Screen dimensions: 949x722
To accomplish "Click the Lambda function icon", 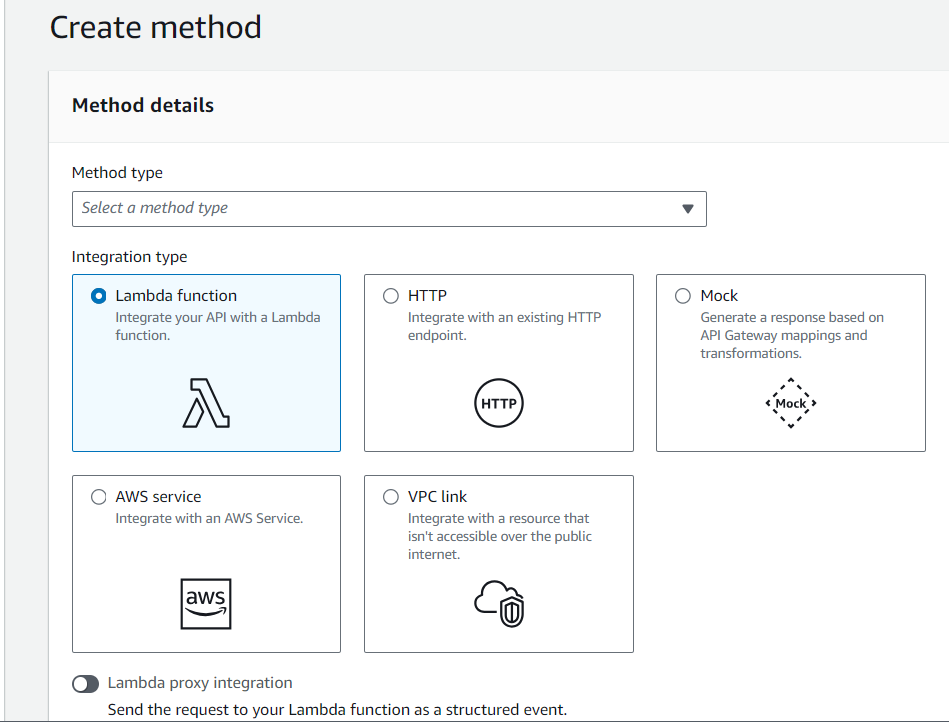I will tap(206, 403).
